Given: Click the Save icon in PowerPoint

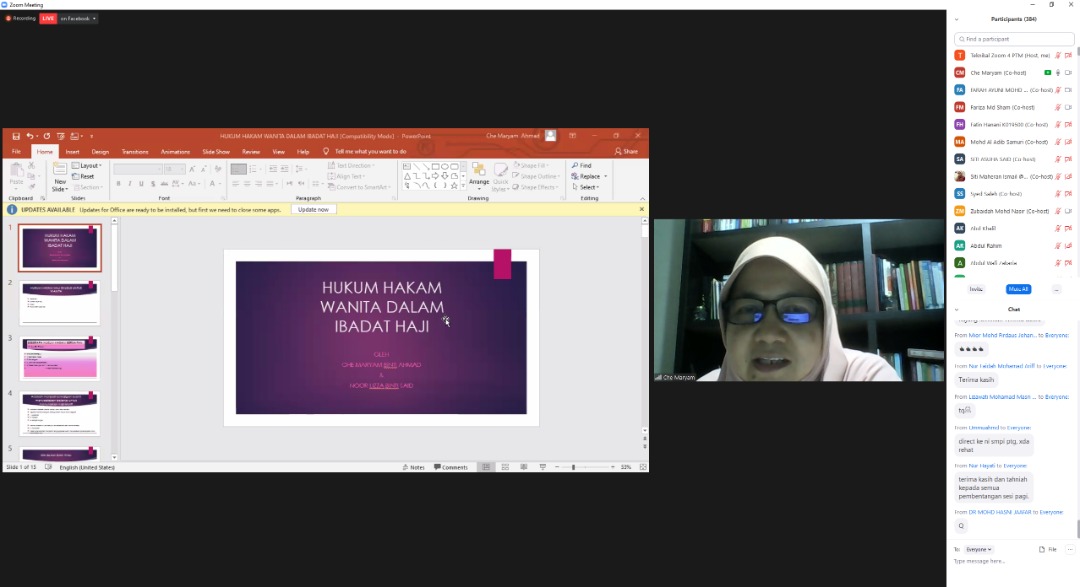Looking at the screenshot, I should coord(16,136).
